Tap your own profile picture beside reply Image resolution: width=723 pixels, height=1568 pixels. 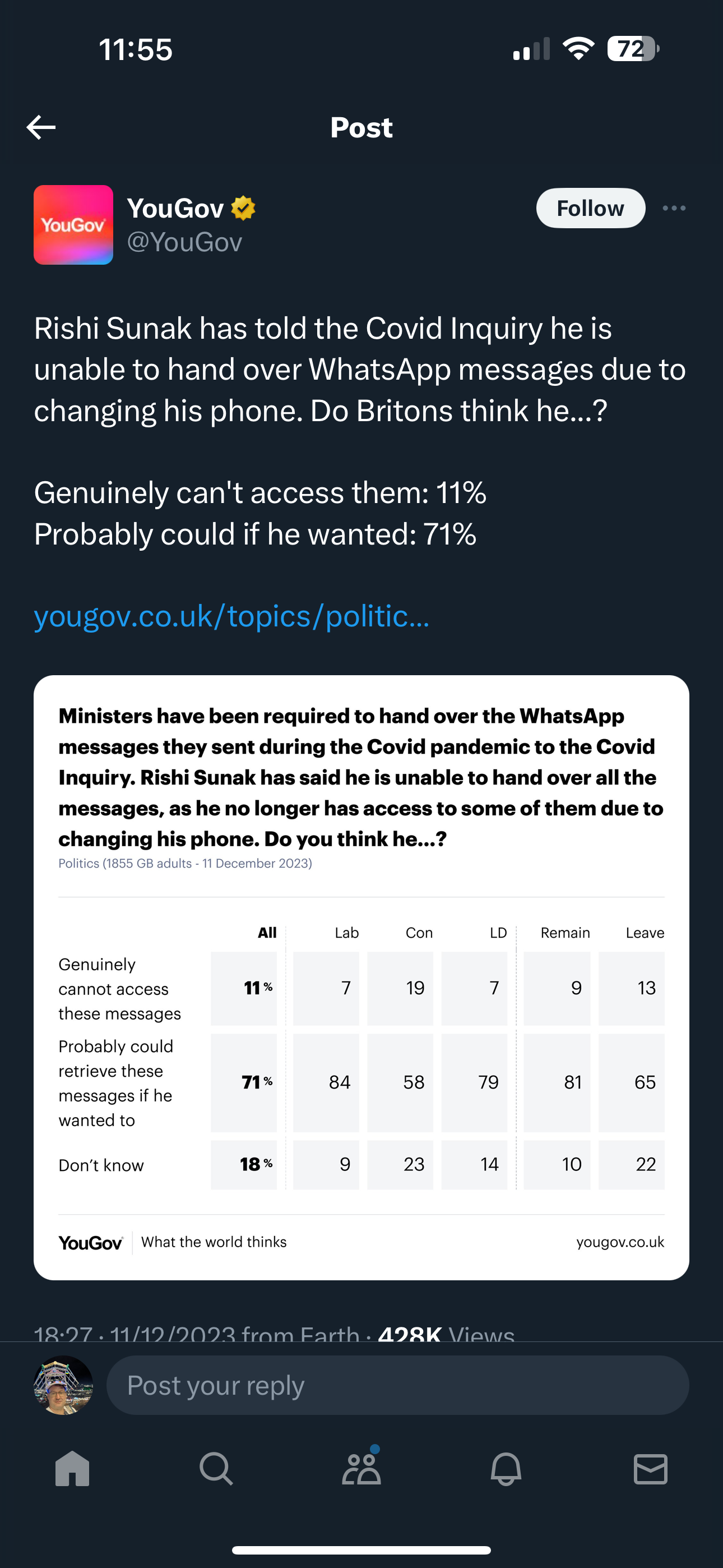point(63,1385)
